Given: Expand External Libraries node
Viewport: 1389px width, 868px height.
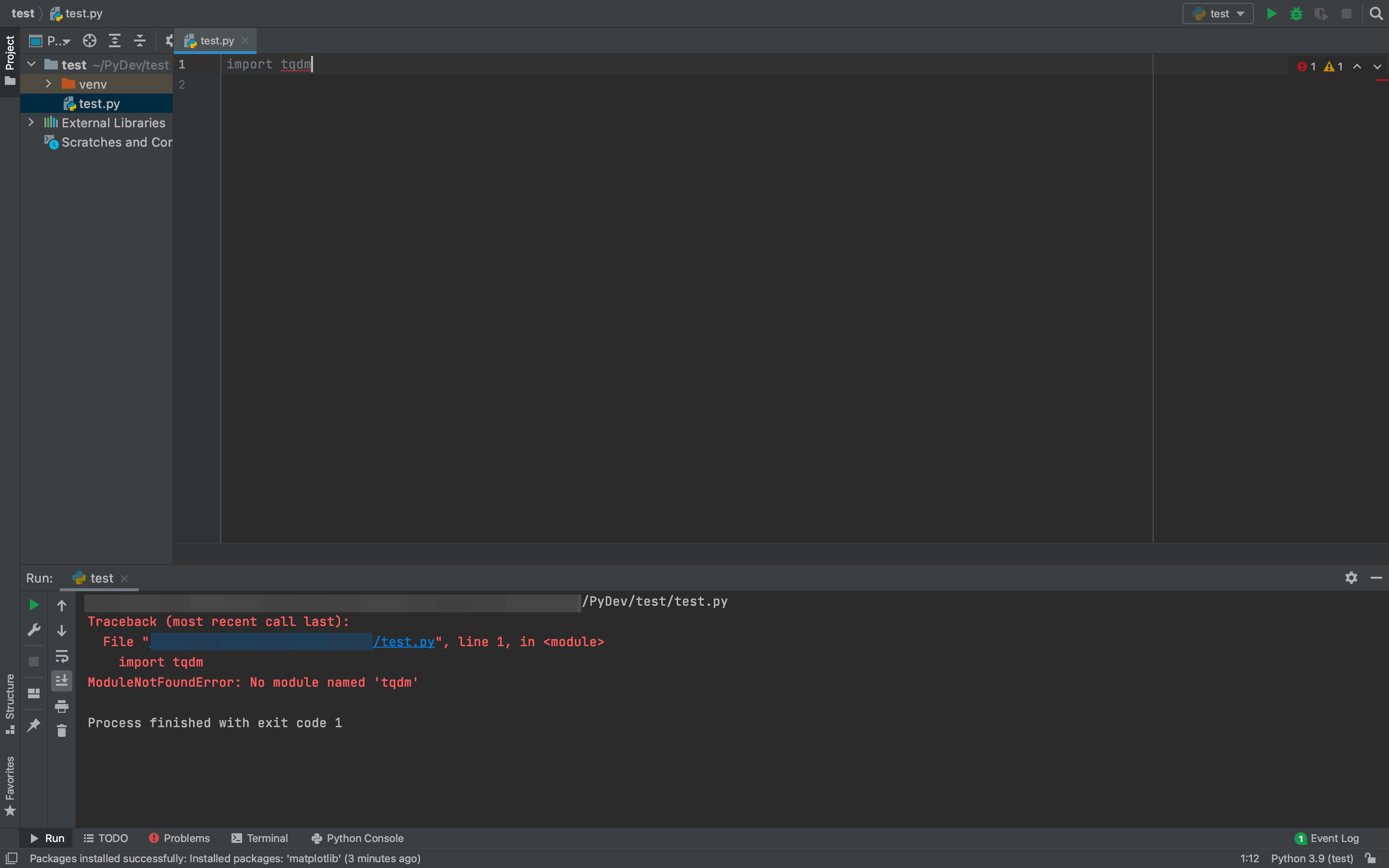Looking at the screenshot, I should (x=31, y=122).
